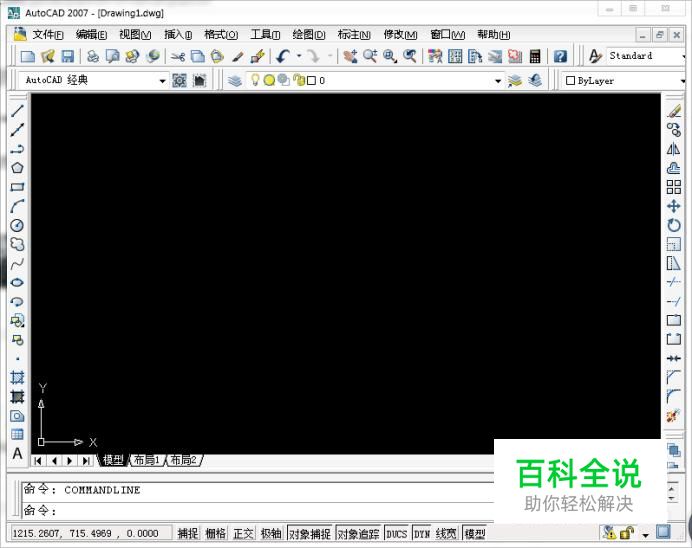Screen dimensions: 692x548
Task: Open the Help question mark icon
Action: pyautogui.click(x=560, y=56)
